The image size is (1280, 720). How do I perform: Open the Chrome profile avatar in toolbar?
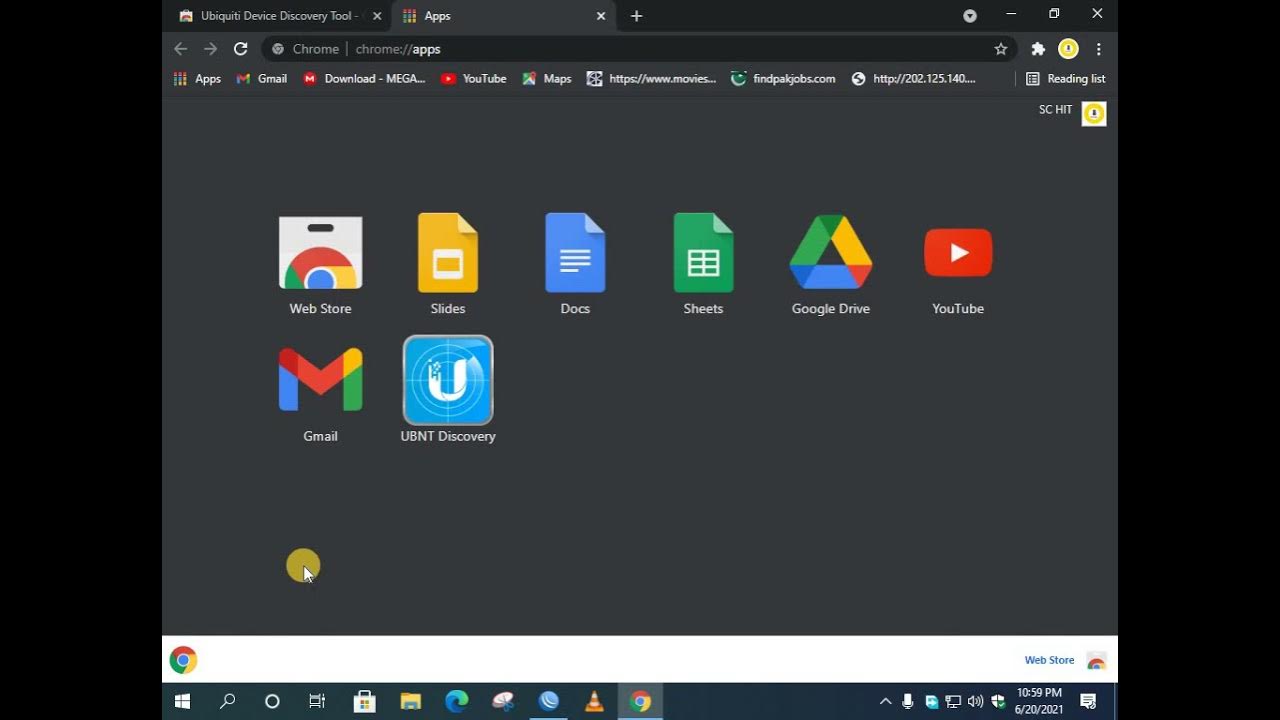click(1068, 49)
